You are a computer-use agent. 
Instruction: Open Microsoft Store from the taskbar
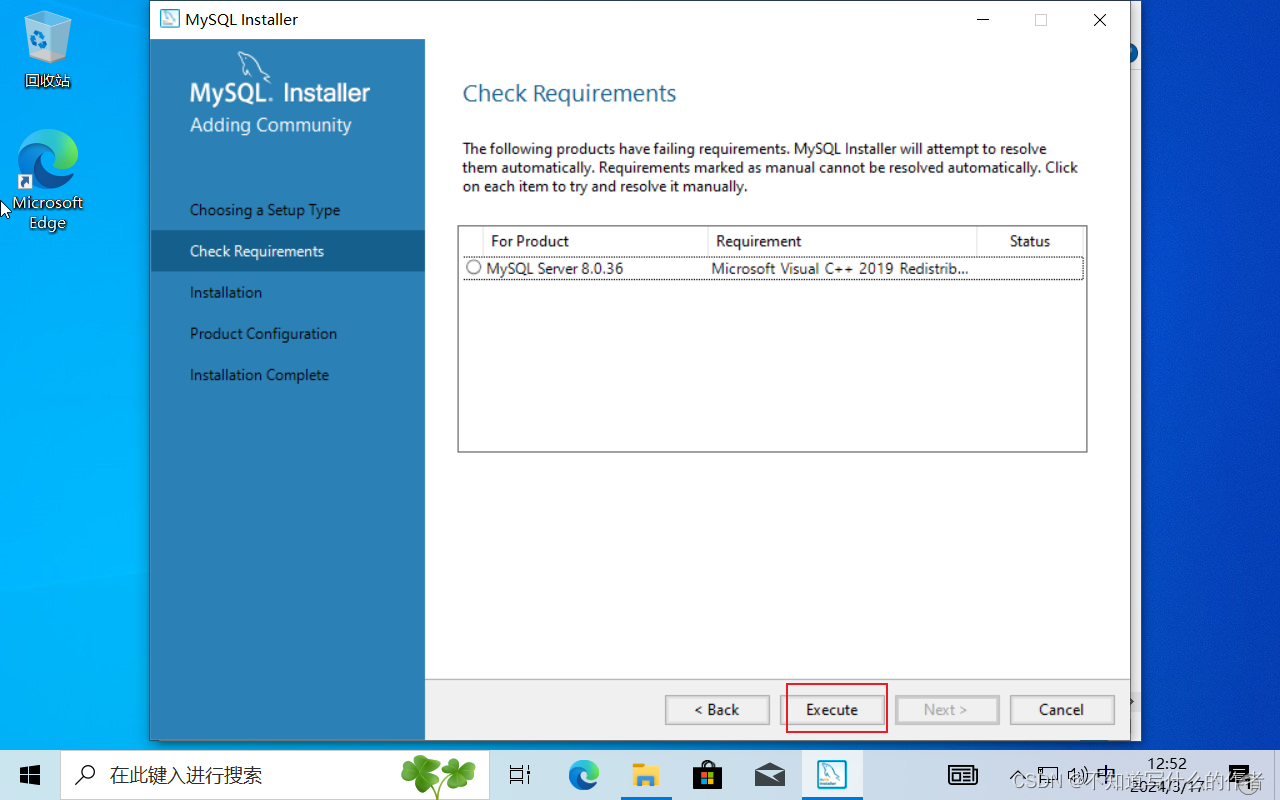coord(708,775)
